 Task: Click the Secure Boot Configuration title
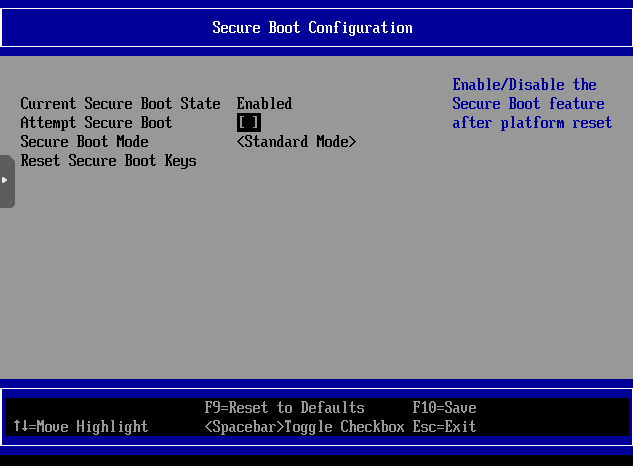pos(312,28)
